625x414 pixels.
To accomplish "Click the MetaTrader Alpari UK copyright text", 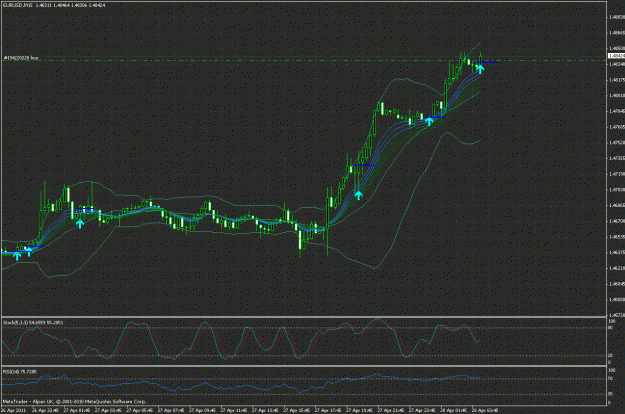I will [x=75, y=401].
